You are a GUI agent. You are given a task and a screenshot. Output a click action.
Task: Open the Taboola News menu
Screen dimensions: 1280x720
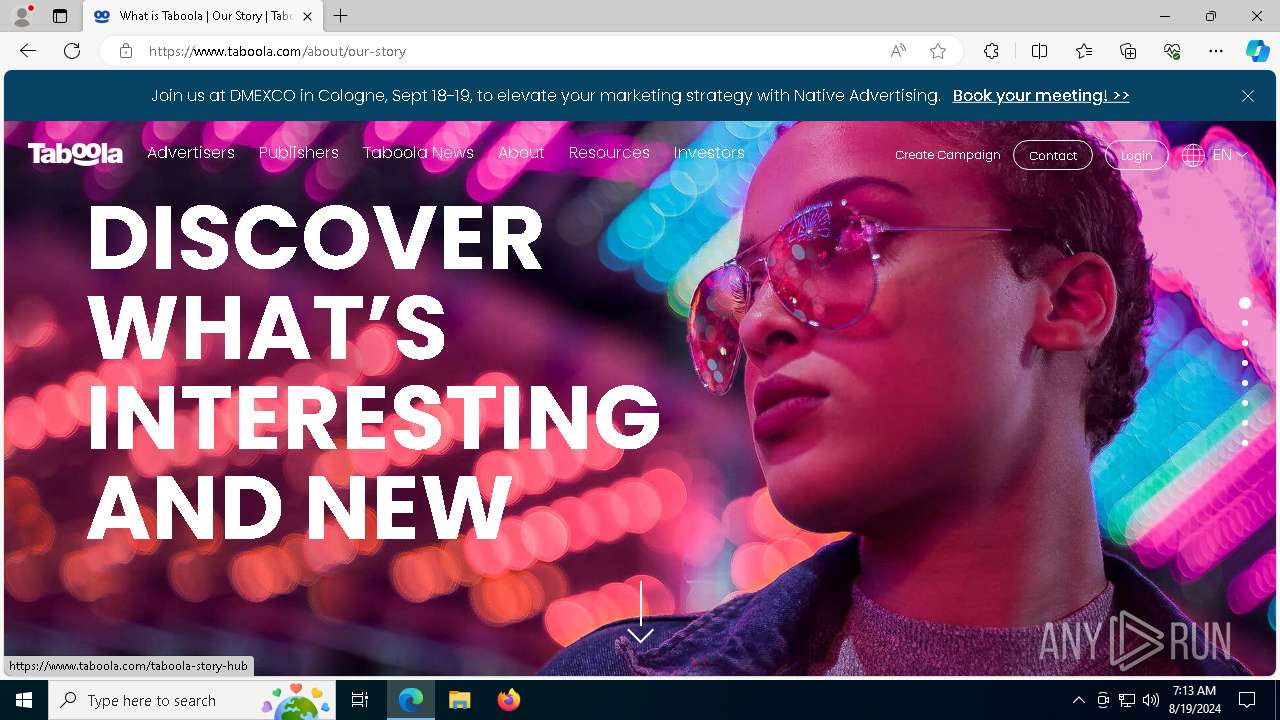point(418,153)
